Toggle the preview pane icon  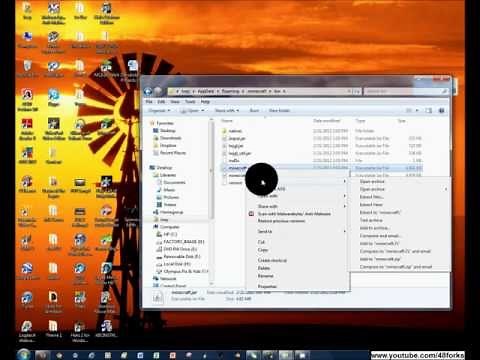(429, 110)
